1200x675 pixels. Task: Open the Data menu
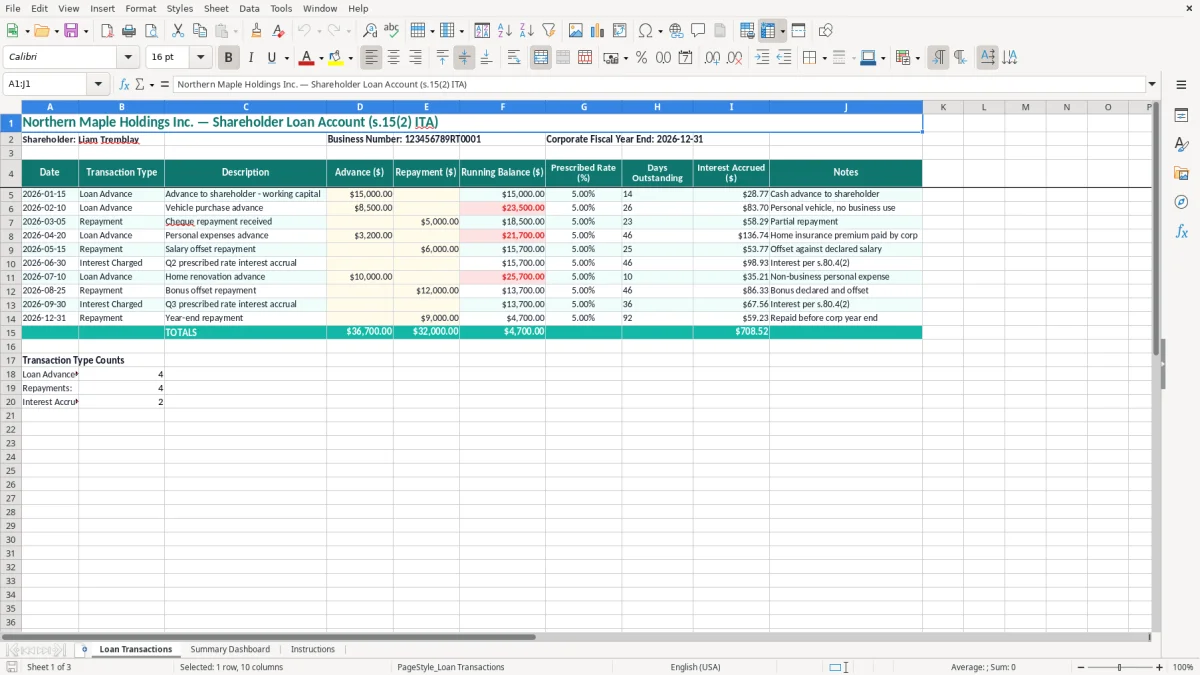pyautogui.click(x=249, y=8)
